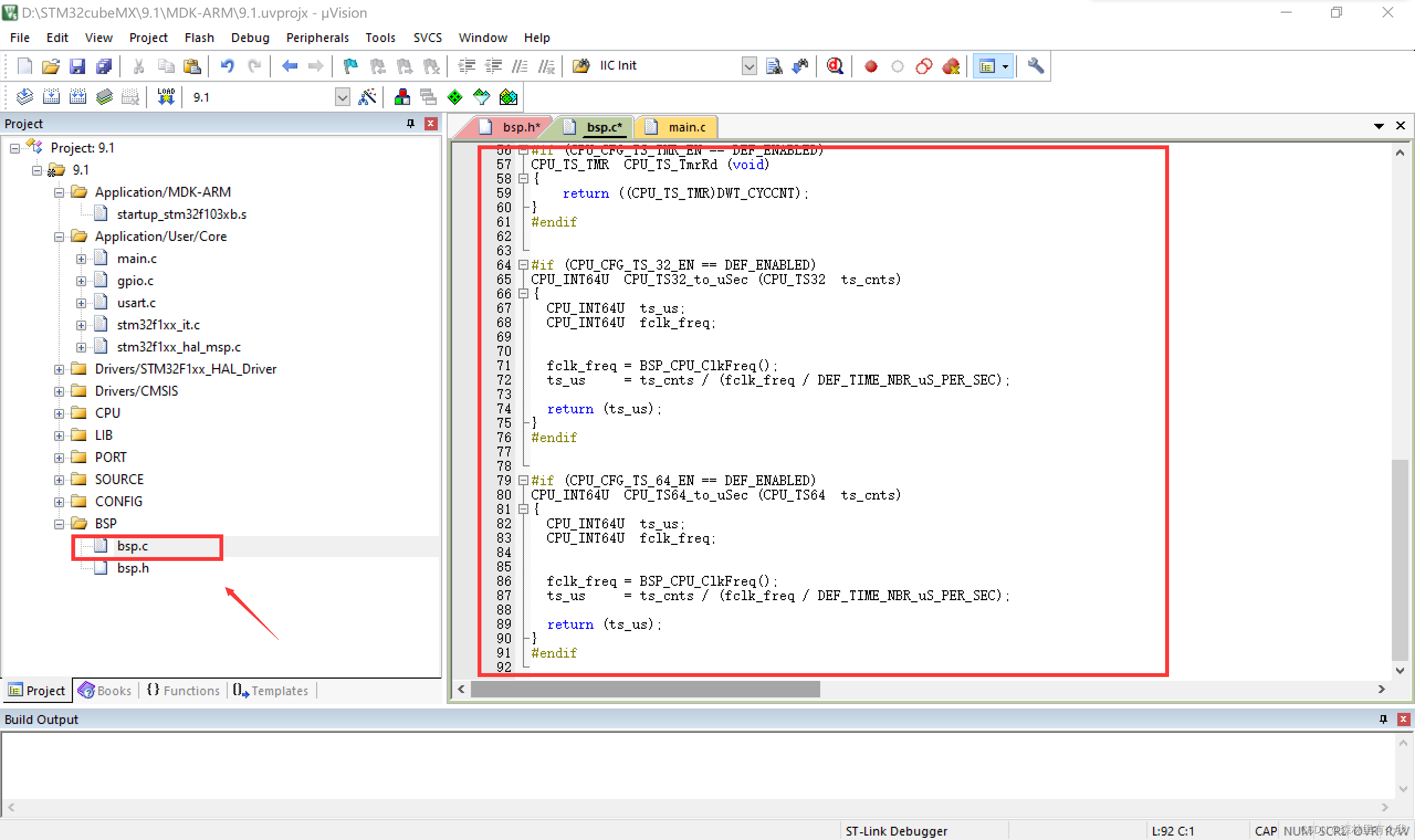The height and width of the screenshot is (840, 1415).
Task: Click the Download to flash LOAD icon
Action: [x=166, y=97]
